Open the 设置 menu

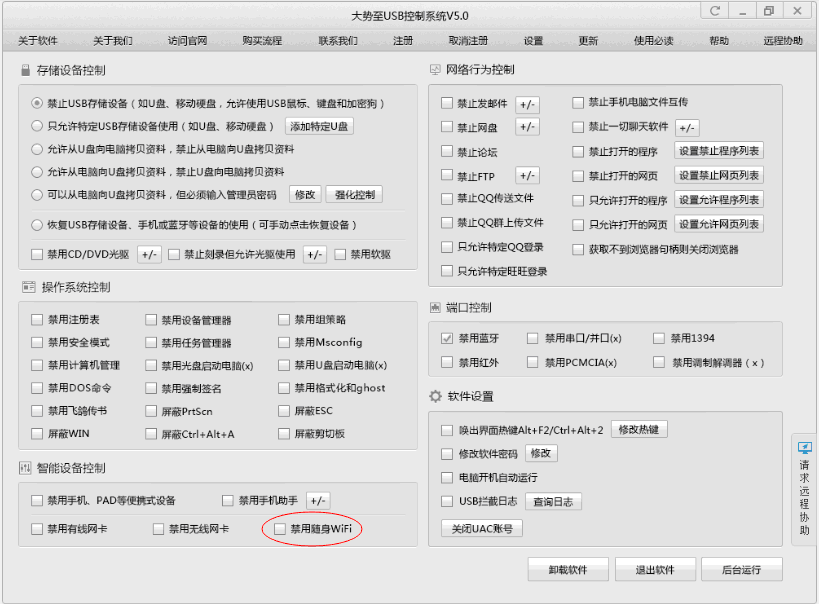click(533, 41)
